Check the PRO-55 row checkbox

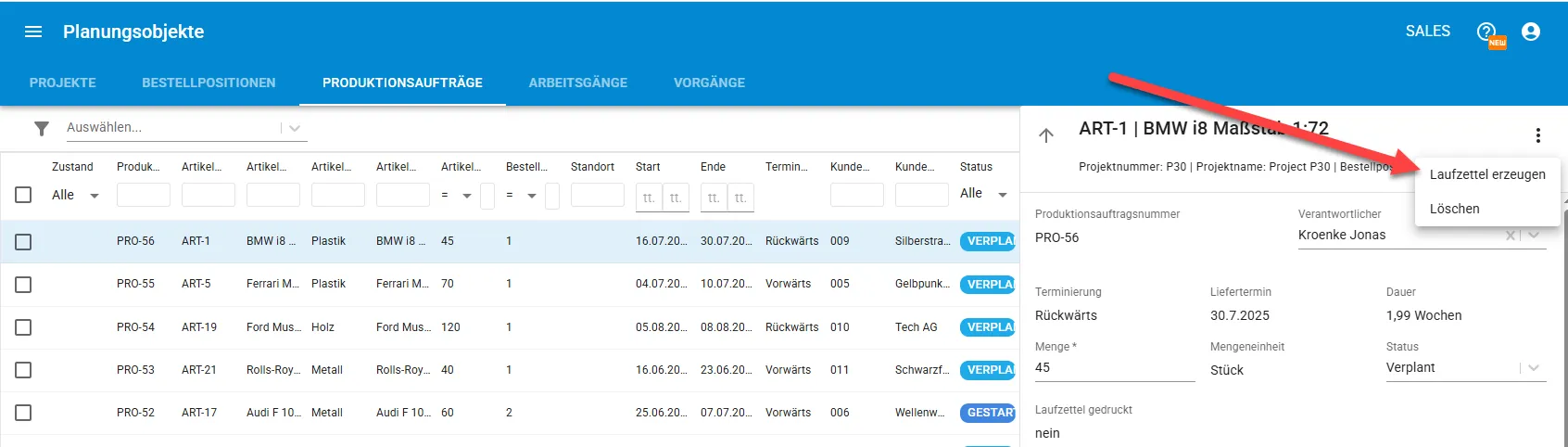coord(23,285)
